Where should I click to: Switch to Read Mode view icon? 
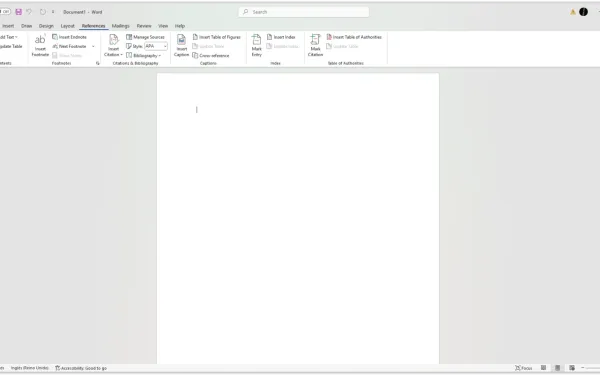pyautogui.click(x=543, y=368)
